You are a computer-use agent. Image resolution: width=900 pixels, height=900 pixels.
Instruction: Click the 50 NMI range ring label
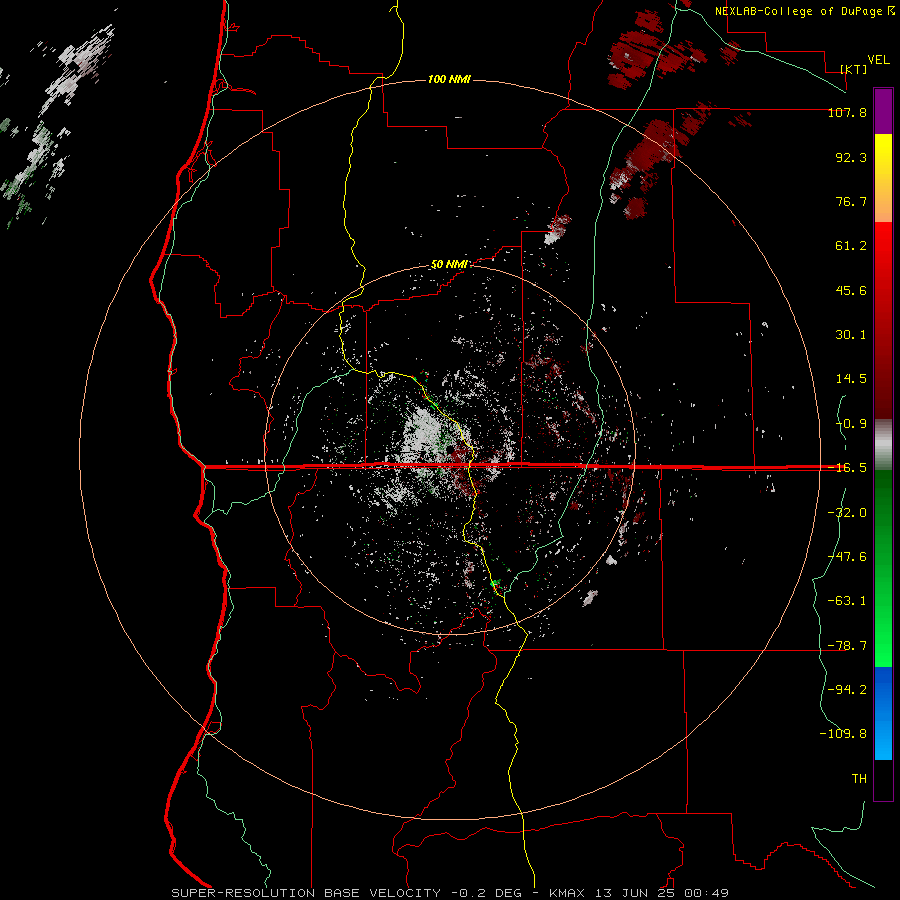point(449,265)
